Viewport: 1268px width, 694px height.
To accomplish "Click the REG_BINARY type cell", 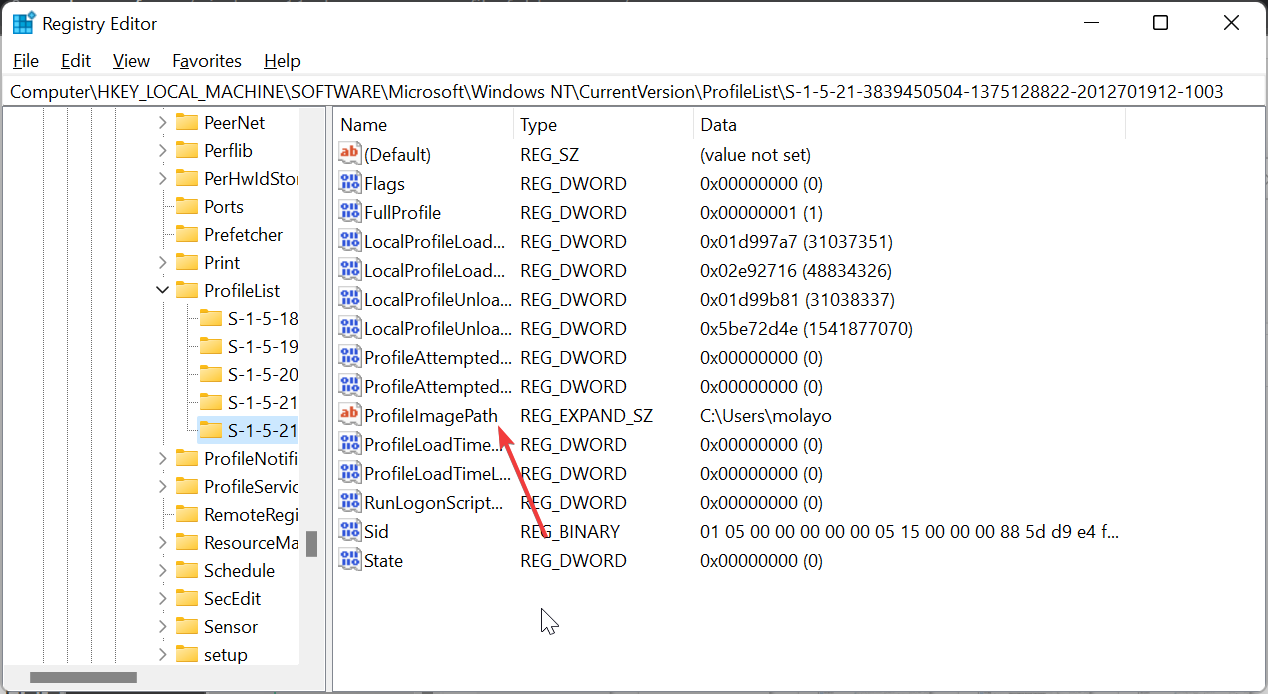I will 570,531.
